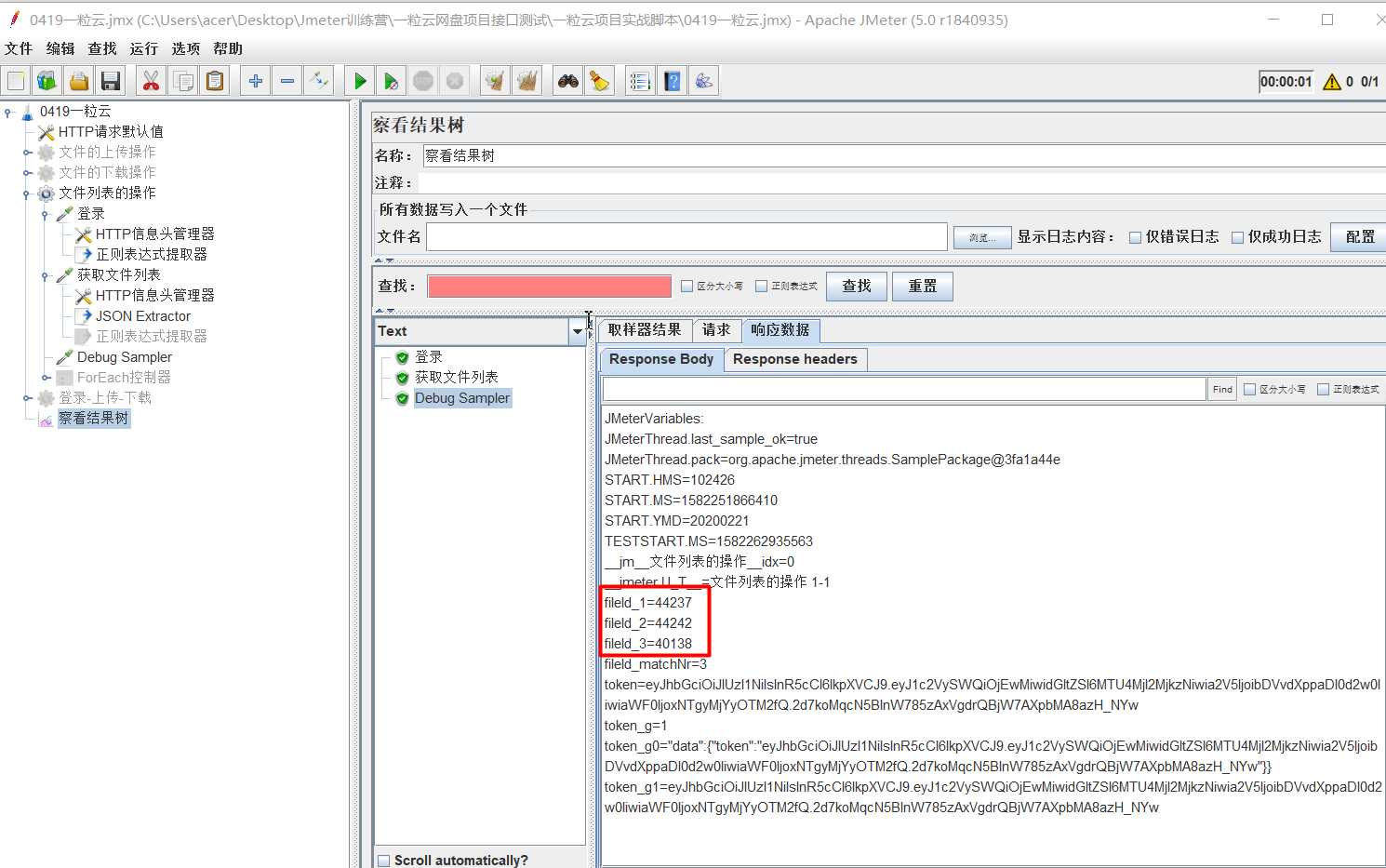Collapse the 文件列表的操作 node toggle
The width and height of the screenshot is (1386, 868).
click(27, 194)
